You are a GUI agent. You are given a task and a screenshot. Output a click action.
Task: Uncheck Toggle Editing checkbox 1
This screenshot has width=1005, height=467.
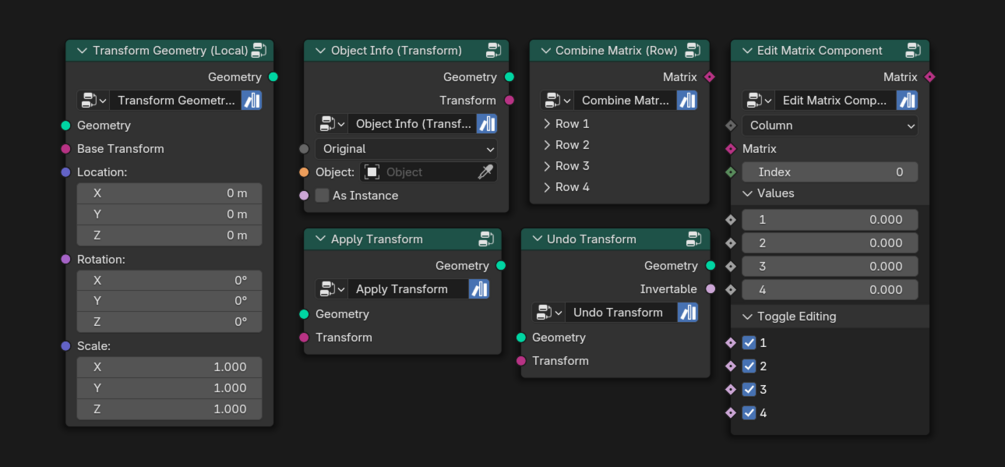749,343
